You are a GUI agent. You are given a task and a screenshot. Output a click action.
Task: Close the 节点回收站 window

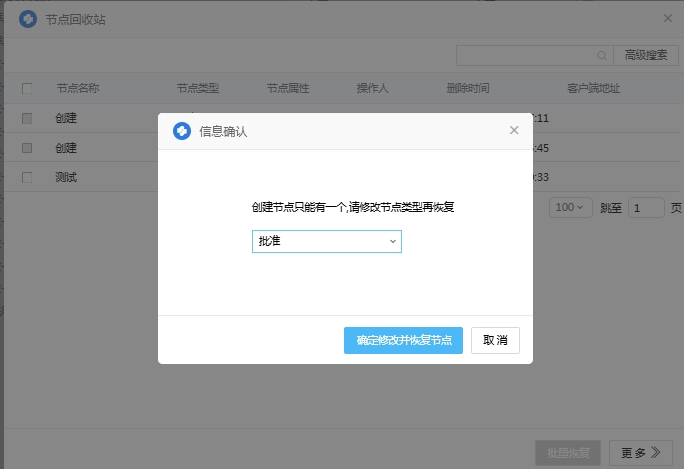point(668,18)
